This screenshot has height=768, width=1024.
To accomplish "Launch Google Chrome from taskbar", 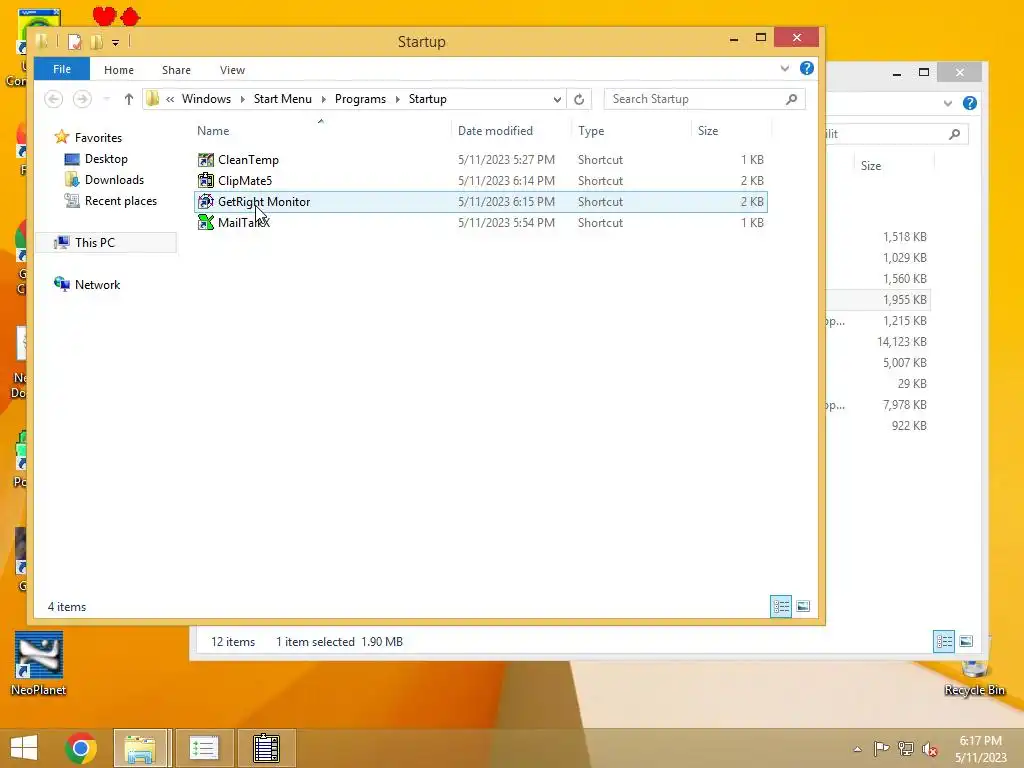I will click(81, 748).
